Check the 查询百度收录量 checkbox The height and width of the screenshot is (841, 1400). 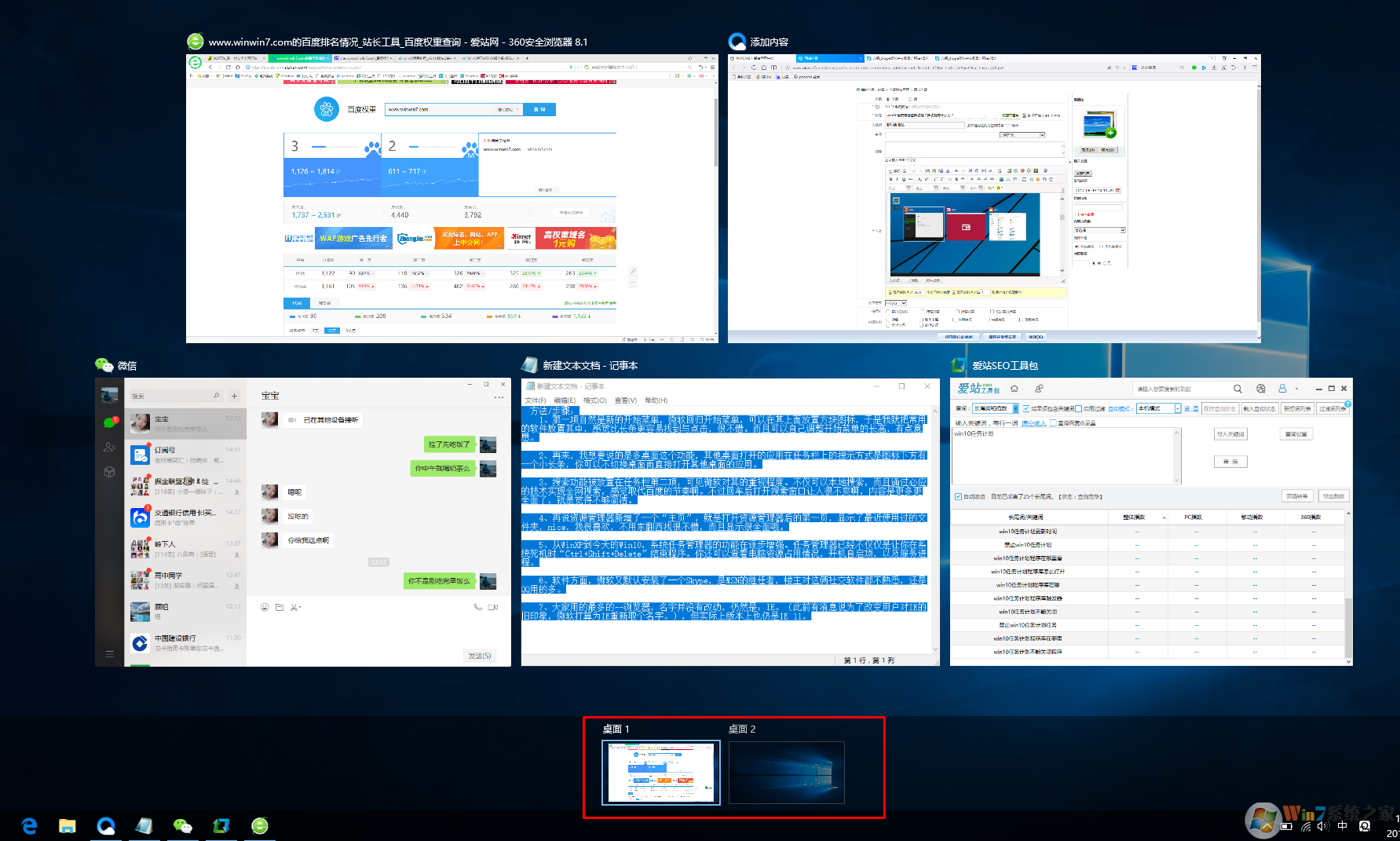coord(1053,422)
